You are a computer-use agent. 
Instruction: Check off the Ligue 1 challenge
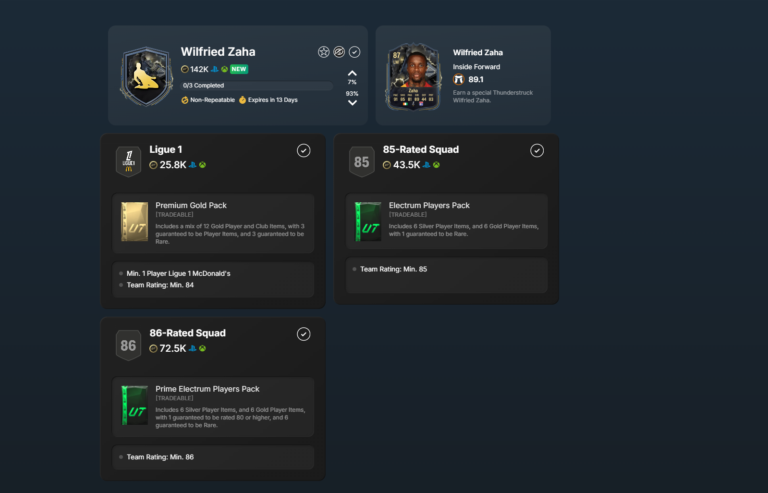click(x=304, y=150)
